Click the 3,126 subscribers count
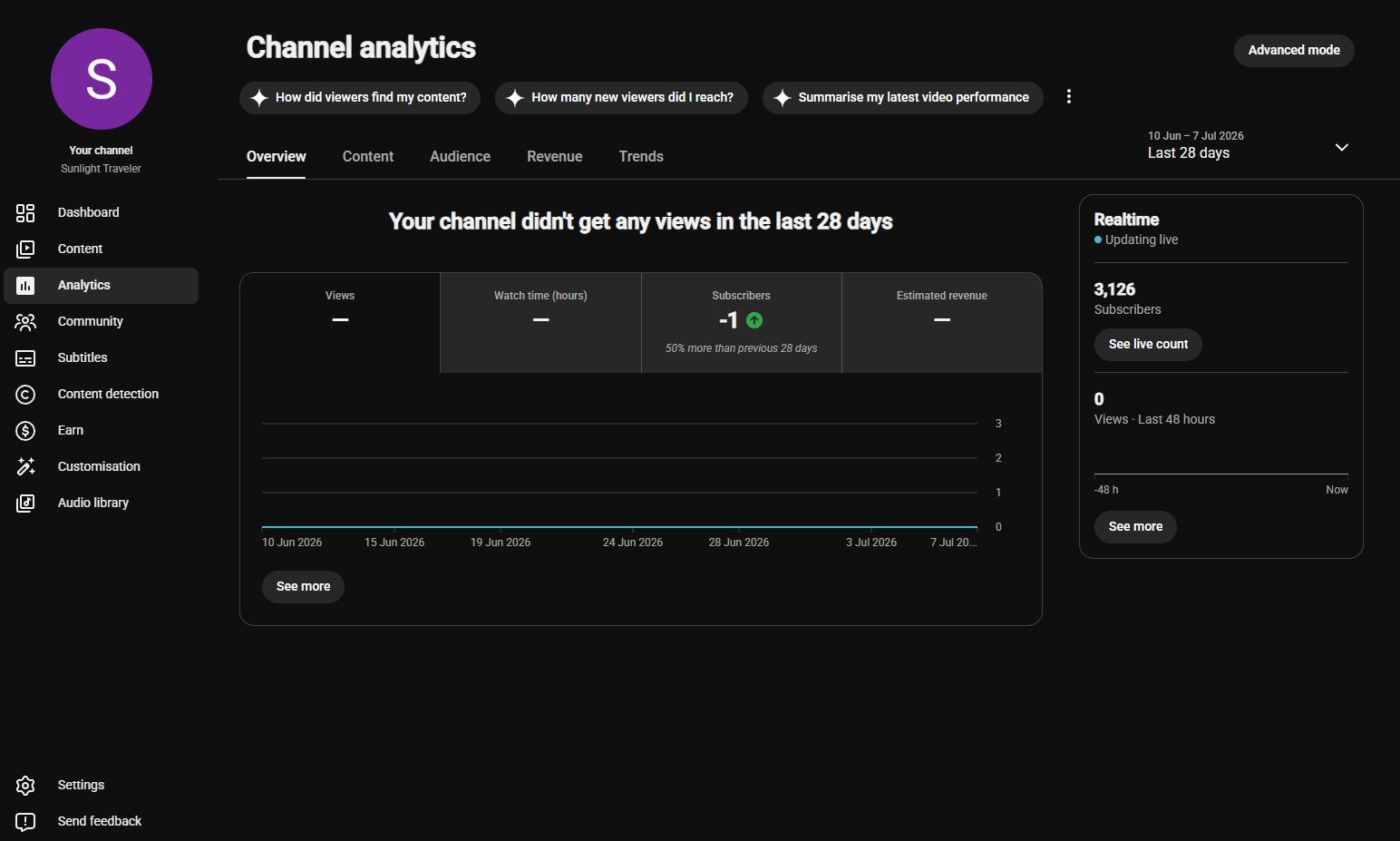This screenshot has width=1400, height=841. coord(1114,289)
